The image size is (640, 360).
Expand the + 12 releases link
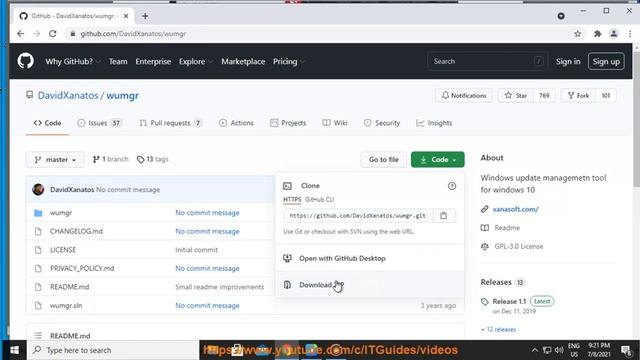pos(498,329)
